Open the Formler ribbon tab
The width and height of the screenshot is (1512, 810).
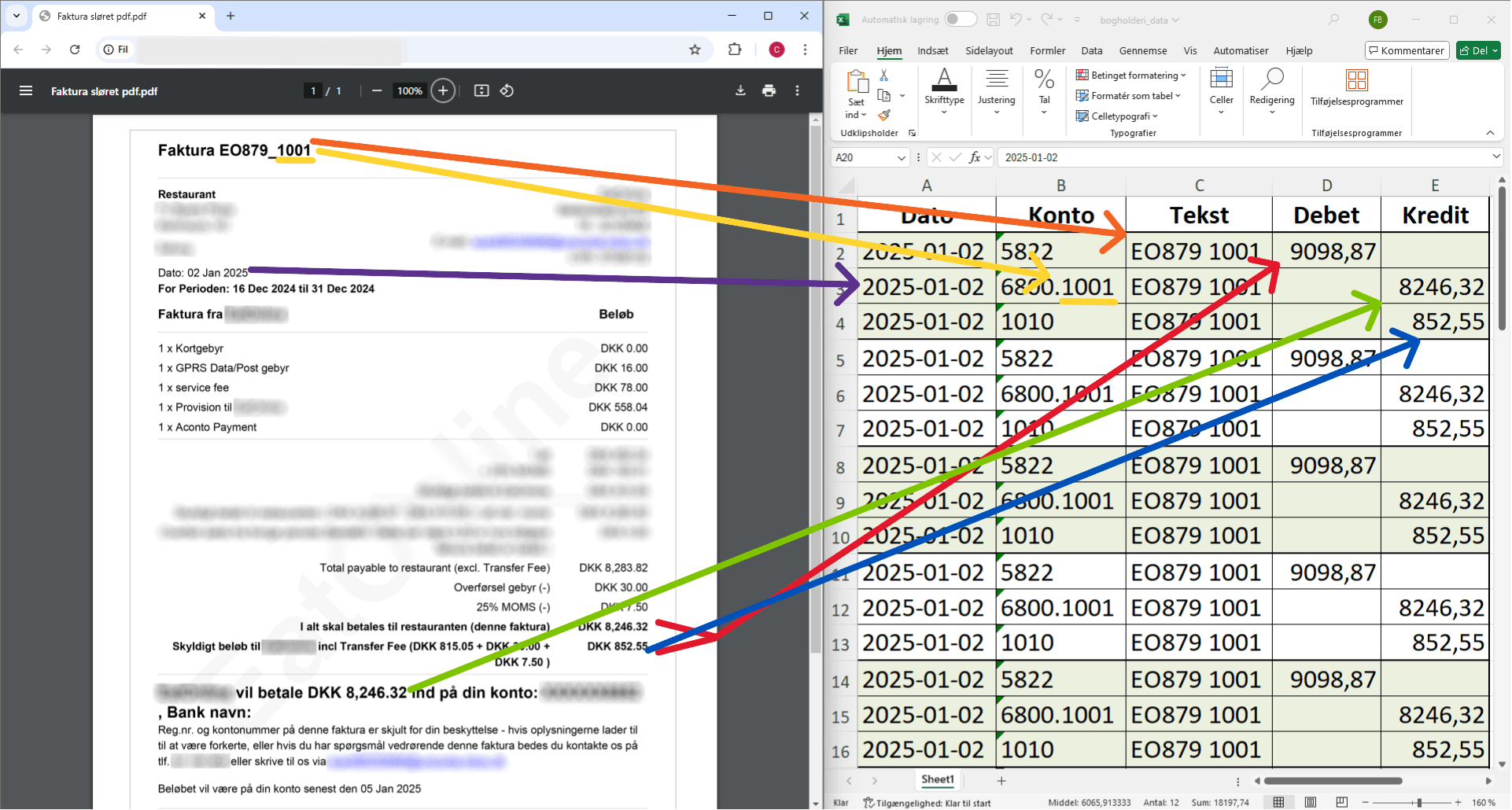point(1048,51)
